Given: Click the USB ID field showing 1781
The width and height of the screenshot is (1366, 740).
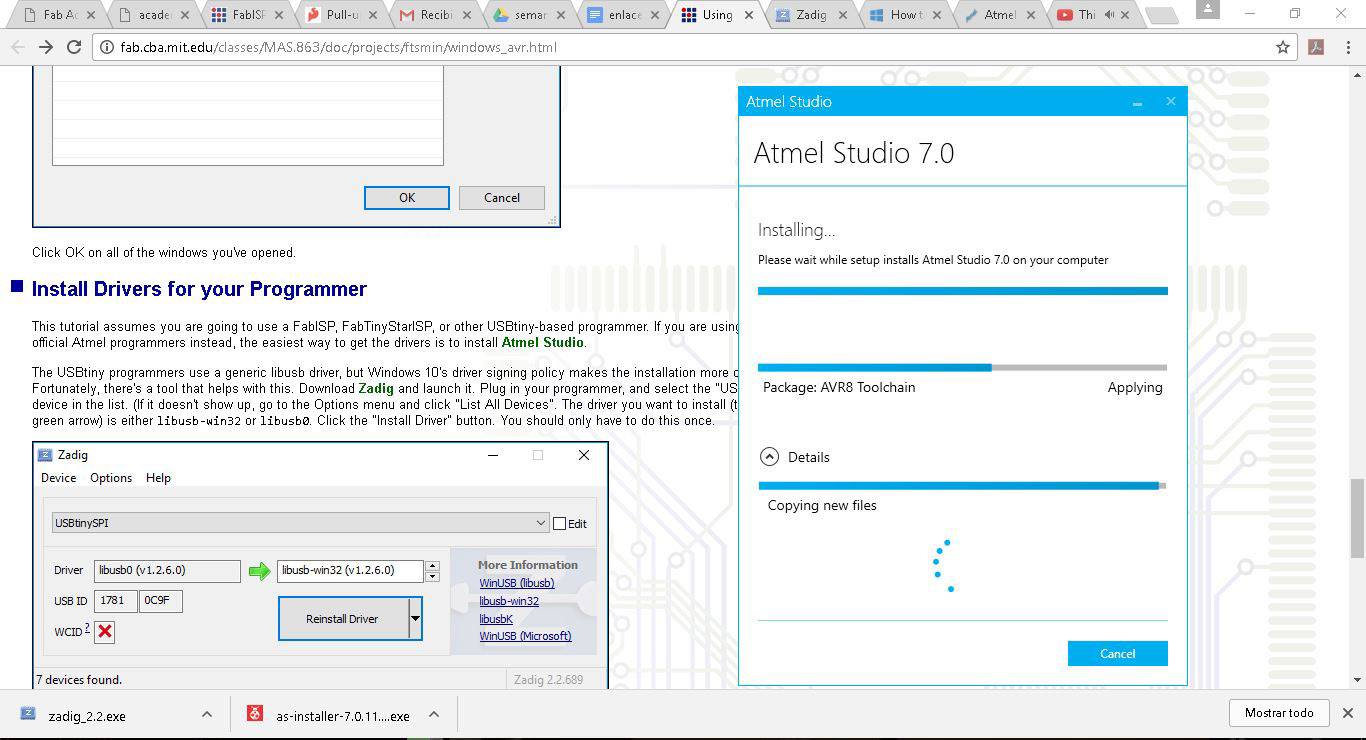Looking at the screenshot, I should [116, 601].
